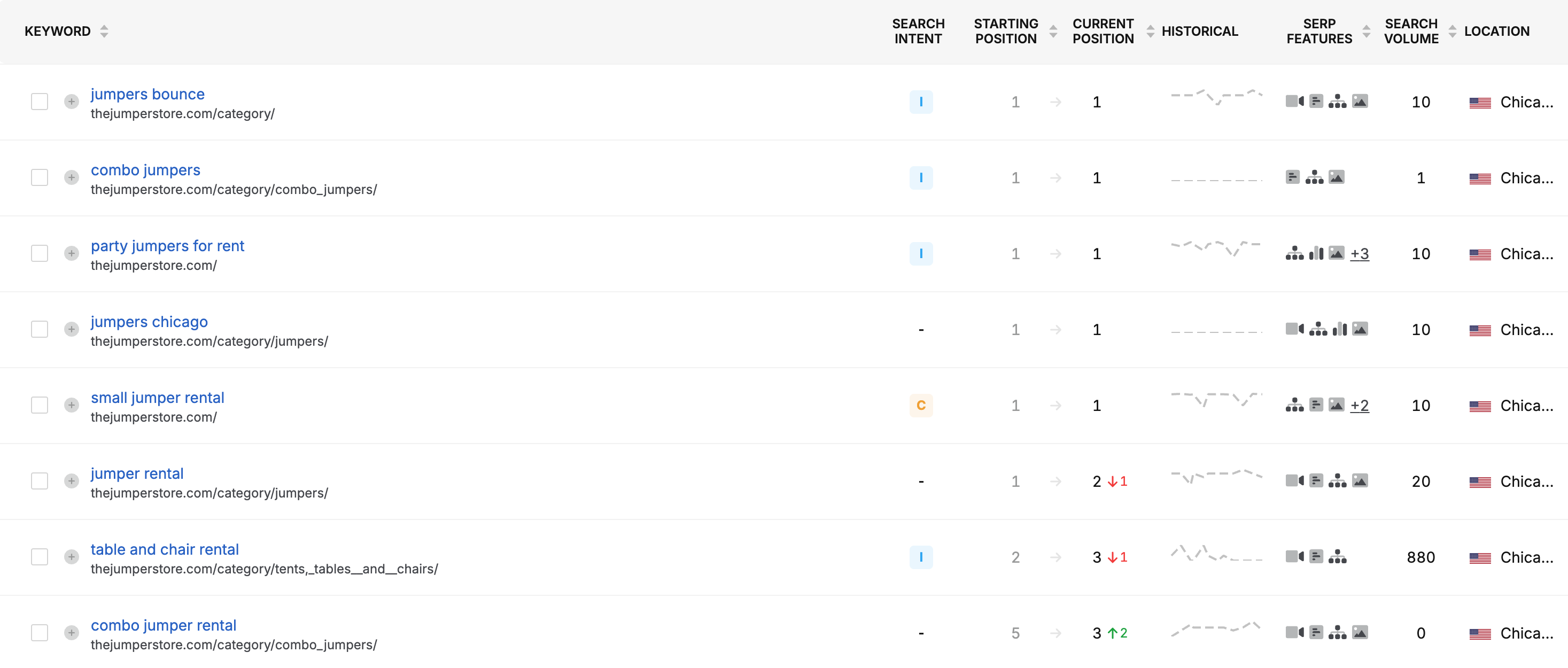Viewport: 1568px width, 668px height.
Task: Click image pack icon for jumpers bounce
Action: (1360, 101)
